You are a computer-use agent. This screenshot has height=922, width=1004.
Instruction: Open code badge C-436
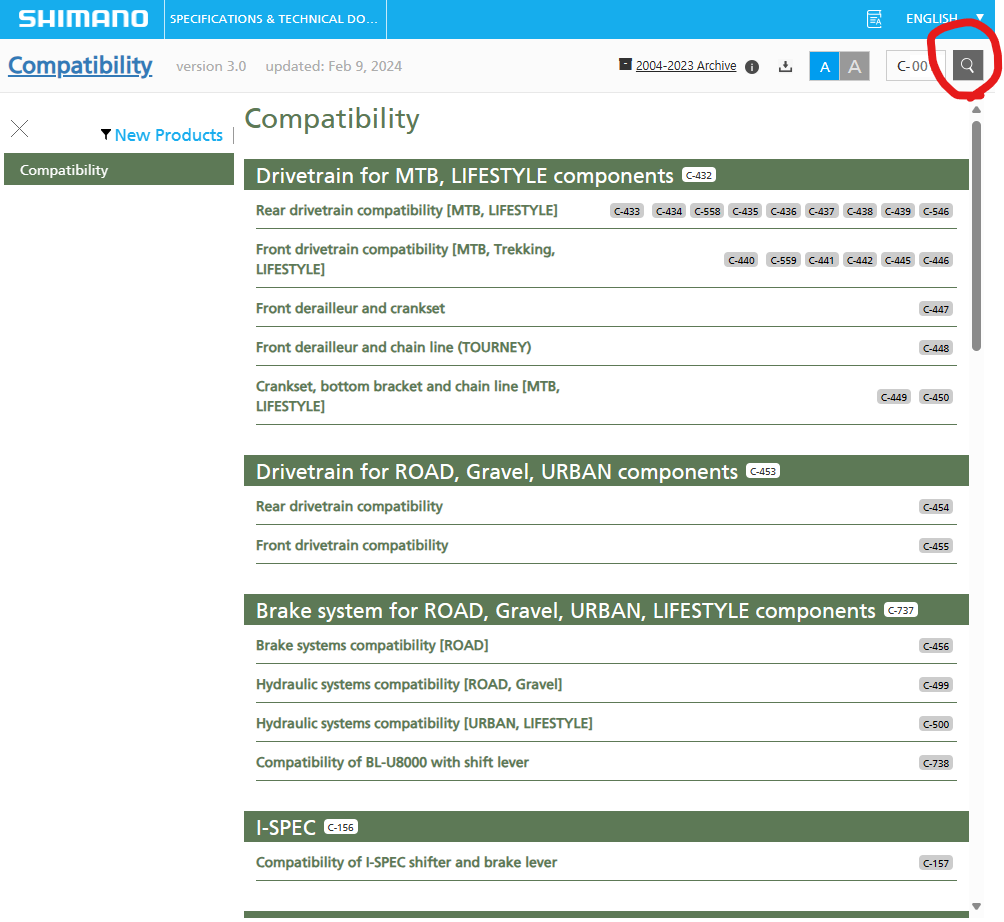[x=783, y=211]
